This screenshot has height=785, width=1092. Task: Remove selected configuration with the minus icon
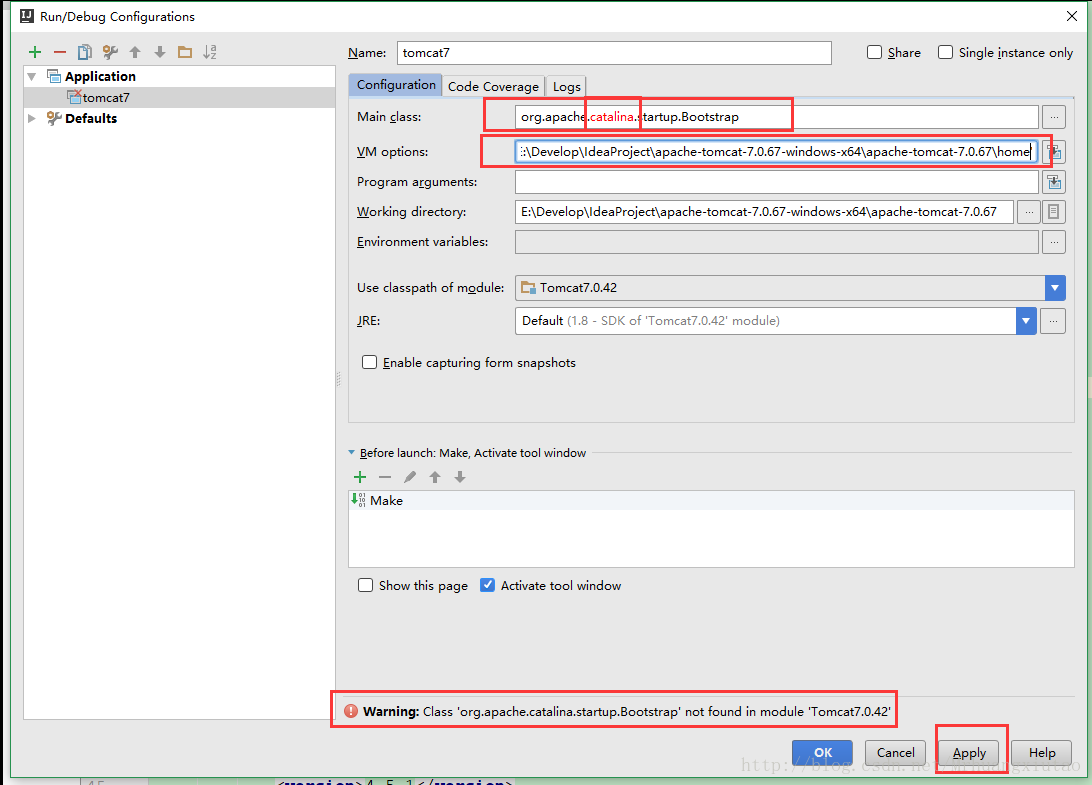(60, 52)
